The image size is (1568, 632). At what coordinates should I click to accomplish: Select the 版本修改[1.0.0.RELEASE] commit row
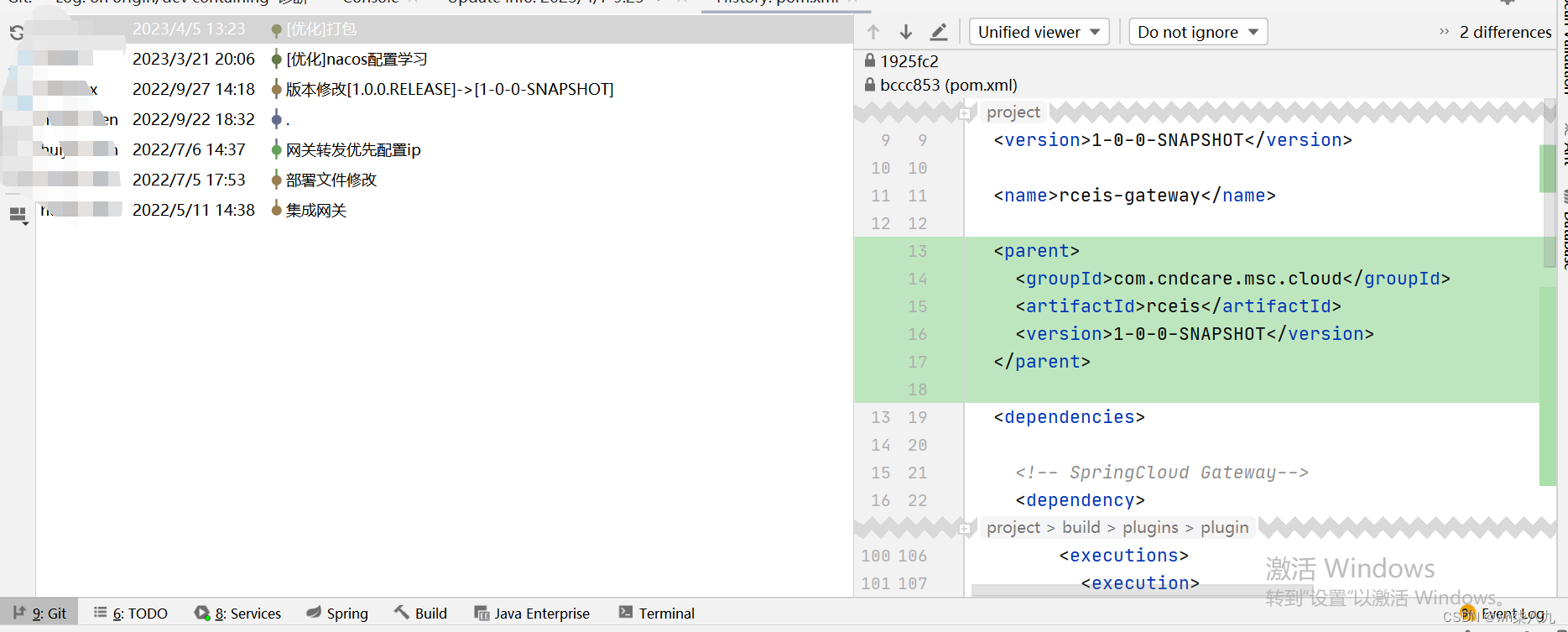(445, 89)
